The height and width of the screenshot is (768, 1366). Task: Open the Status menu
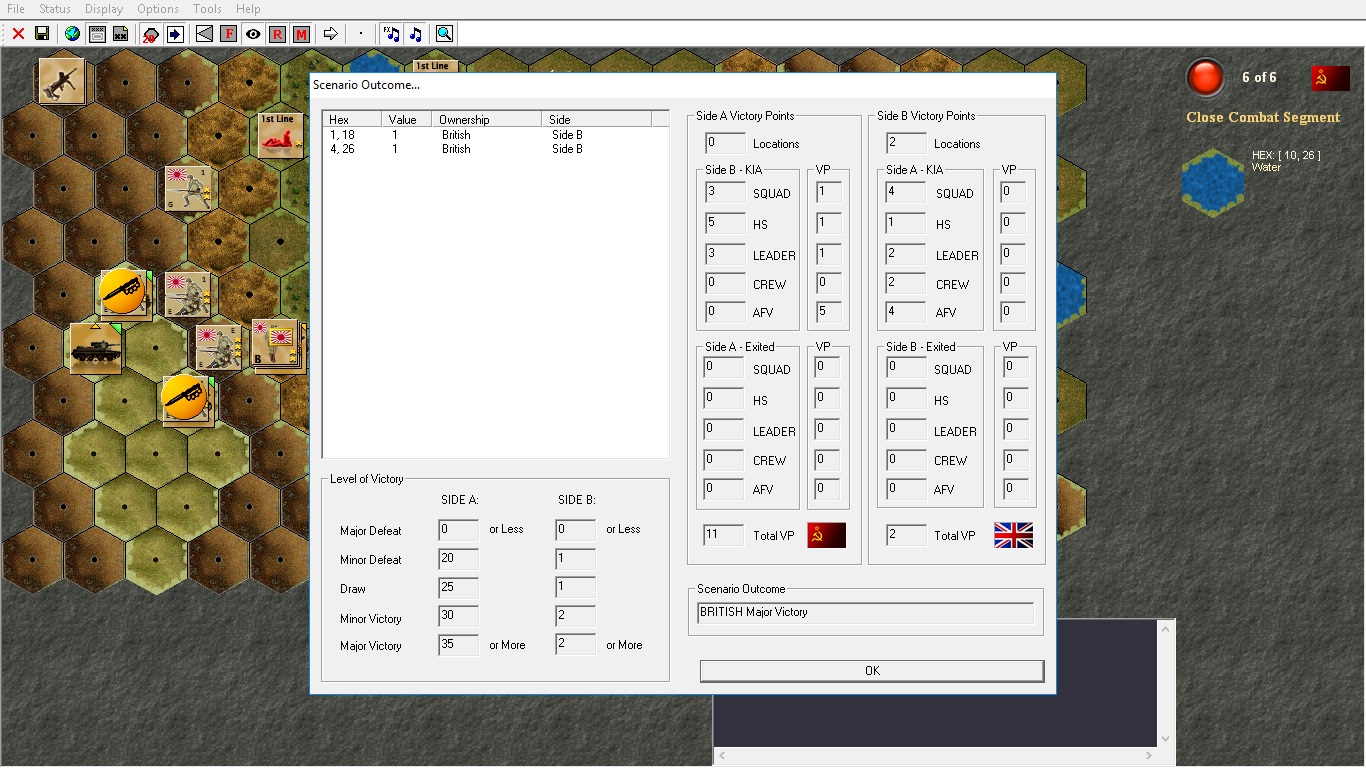[55, 9]
